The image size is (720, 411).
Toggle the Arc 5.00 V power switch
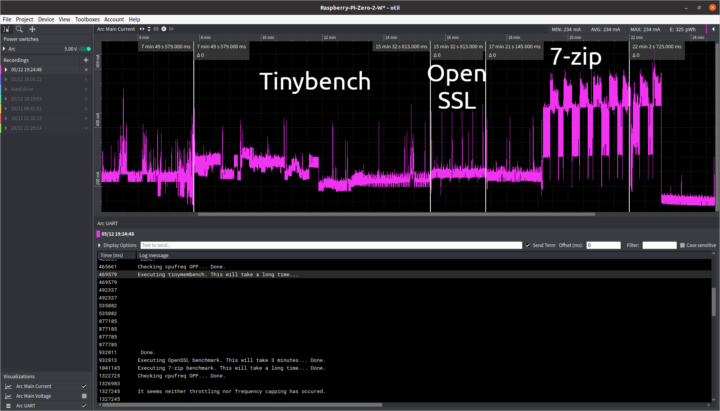(85, 49)
